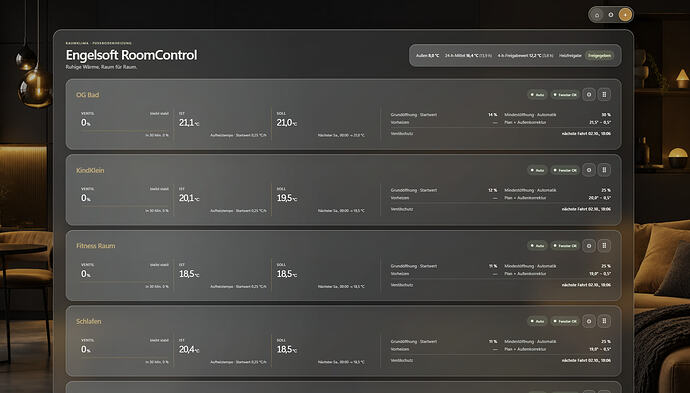Click the Schlafen room title
Screen dimensions: 690x393
(88, 321)
